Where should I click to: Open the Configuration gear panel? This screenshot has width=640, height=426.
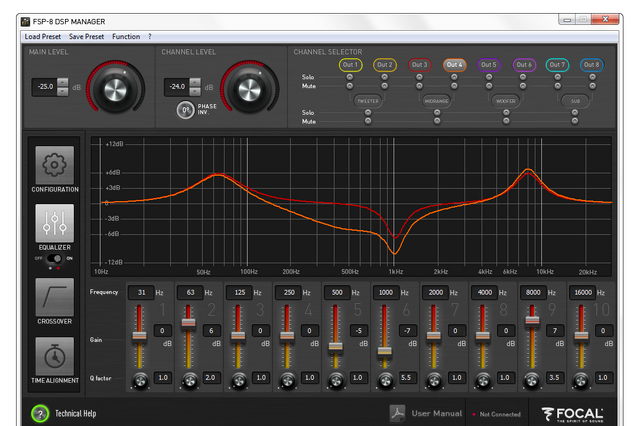point(55,165)
